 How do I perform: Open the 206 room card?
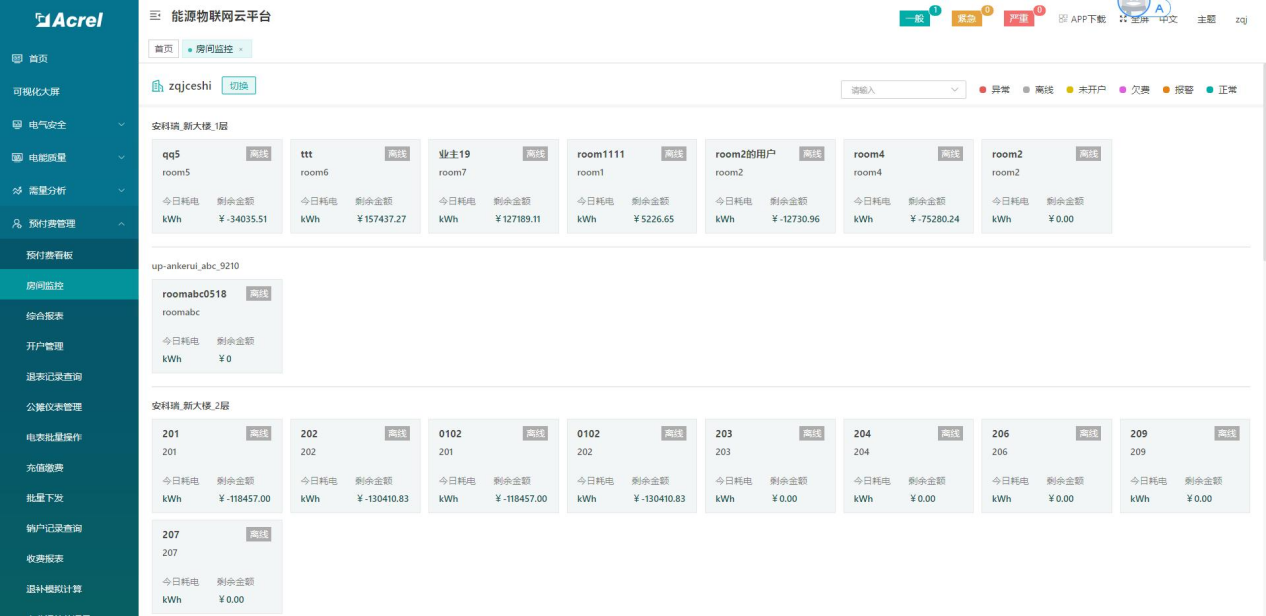point(1046,466)
